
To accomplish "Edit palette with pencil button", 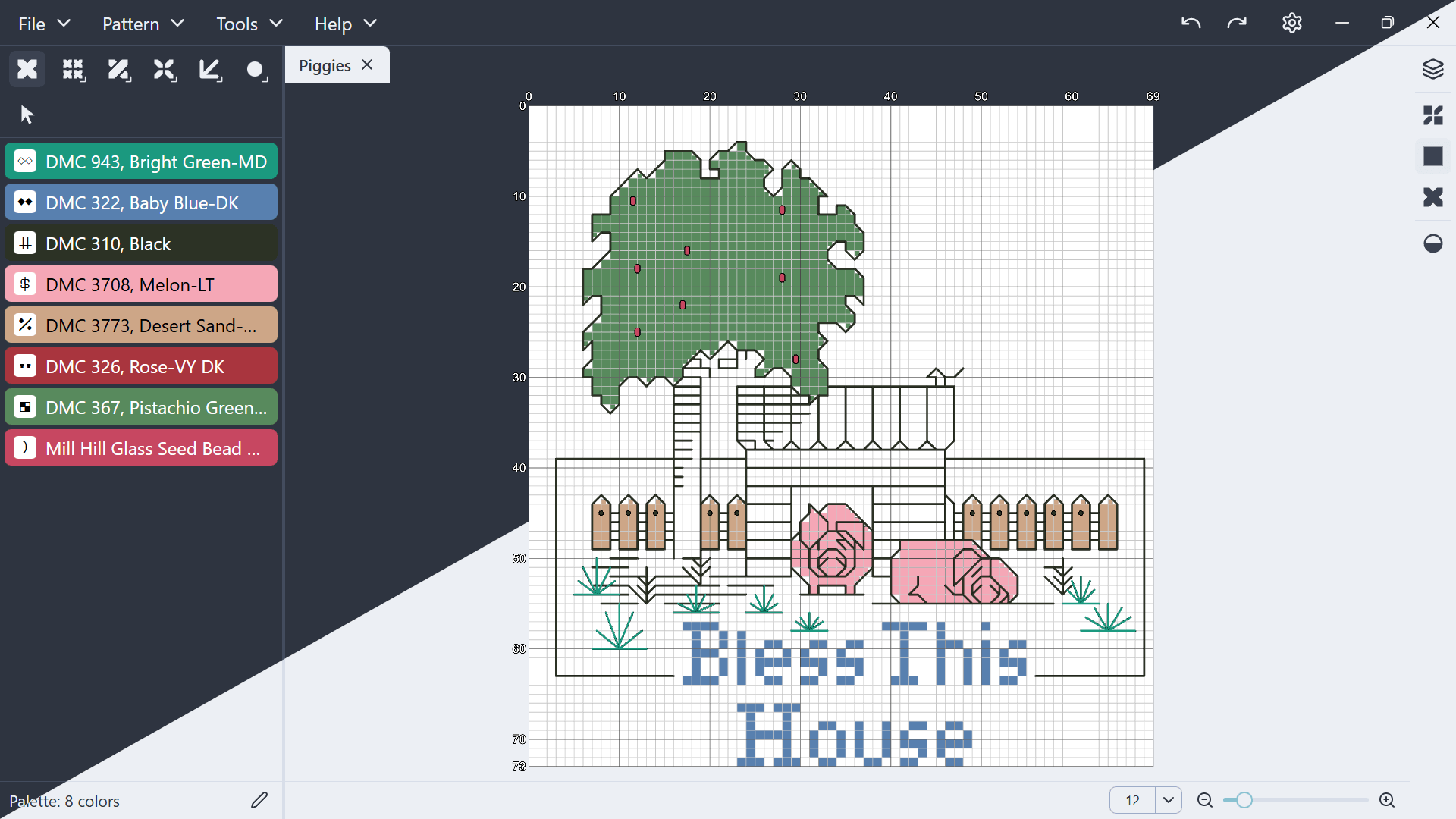I will (259, 800).
